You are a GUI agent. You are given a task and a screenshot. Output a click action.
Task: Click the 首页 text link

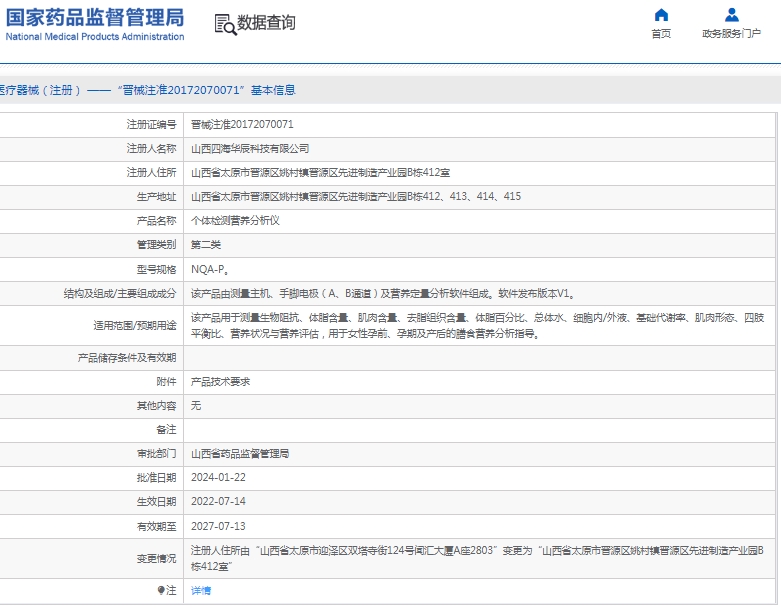pos(661,33)
